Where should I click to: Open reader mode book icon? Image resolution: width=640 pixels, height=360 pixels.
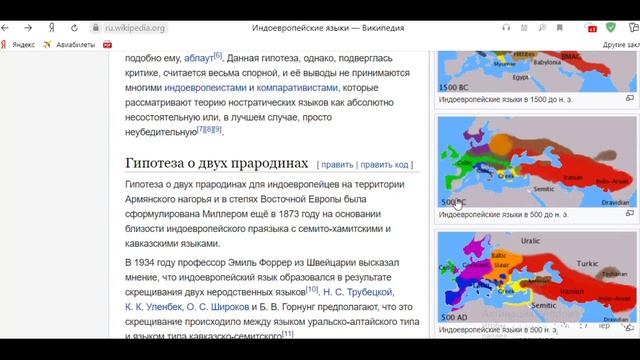524,28
